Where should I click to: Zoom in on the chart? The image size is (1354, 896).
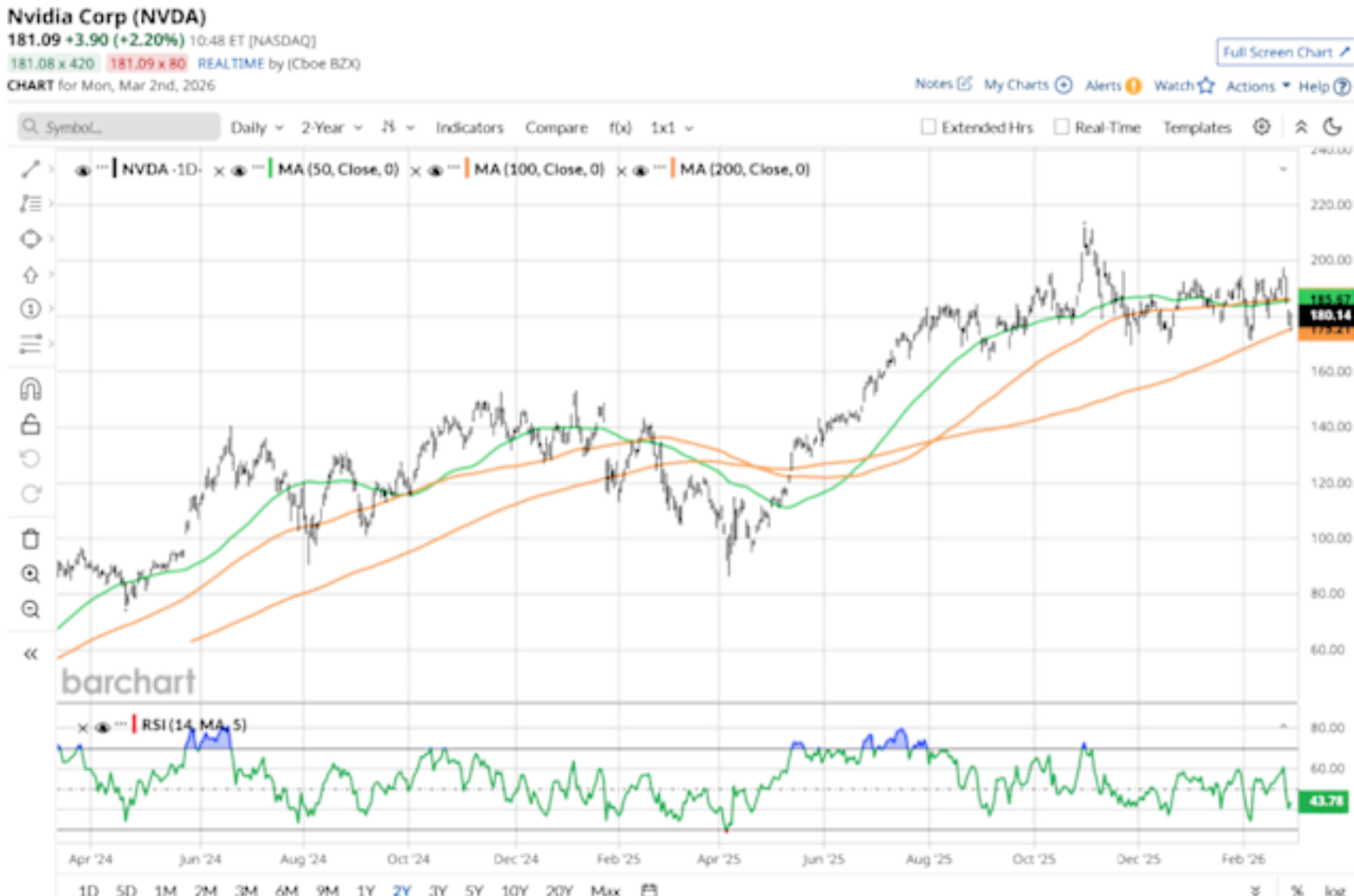click(30, 574)
